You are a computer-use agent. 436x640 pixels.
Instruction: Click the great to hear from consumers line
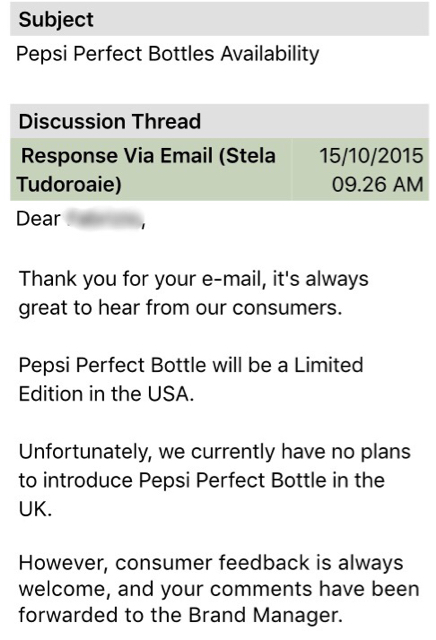[180, 308]
